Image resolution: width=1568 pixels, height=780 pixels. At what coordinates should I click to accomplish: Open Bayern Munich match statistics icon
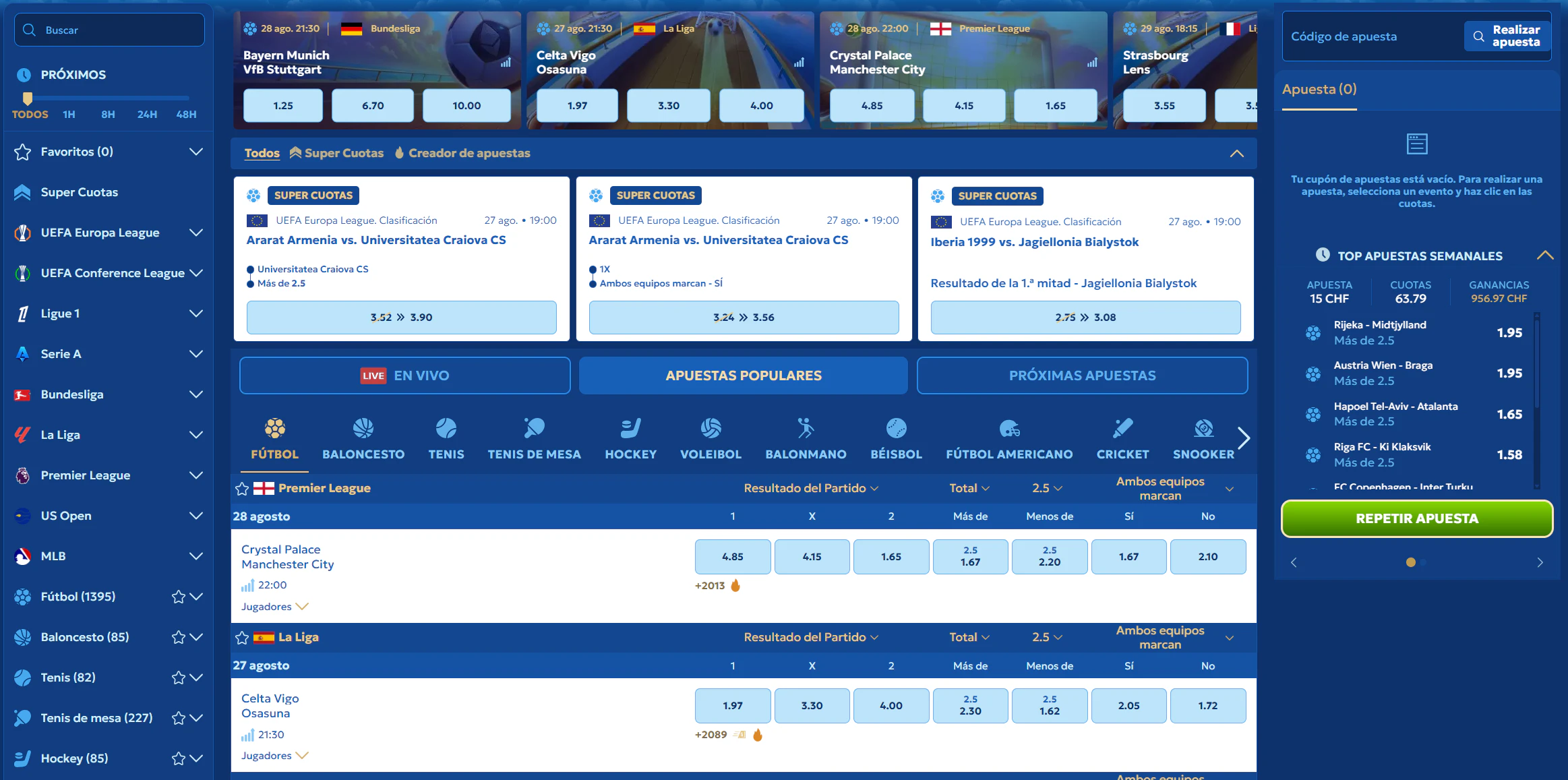[506, 63]
